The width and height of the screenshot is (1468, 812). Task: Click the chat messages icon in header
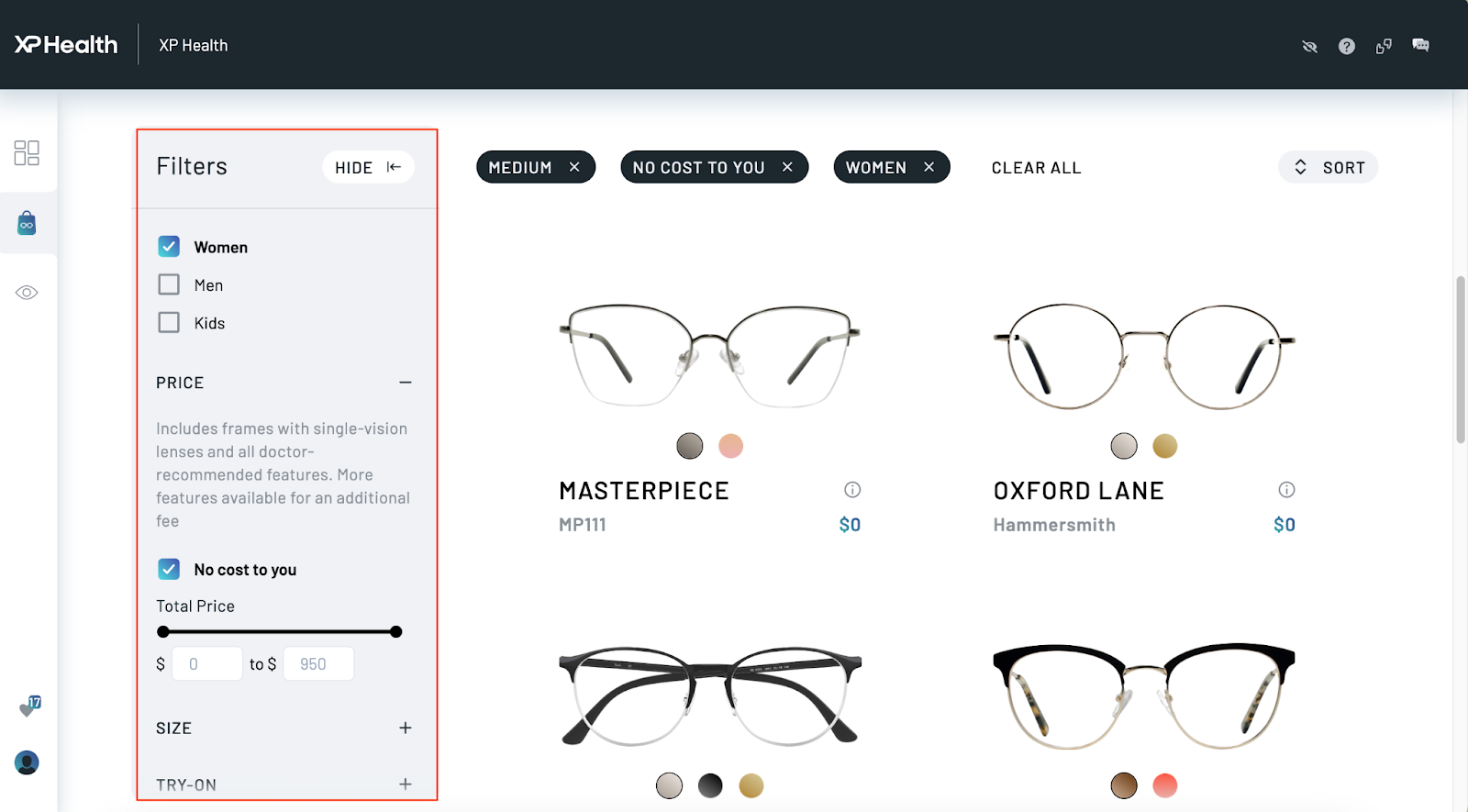[1420, 45]
